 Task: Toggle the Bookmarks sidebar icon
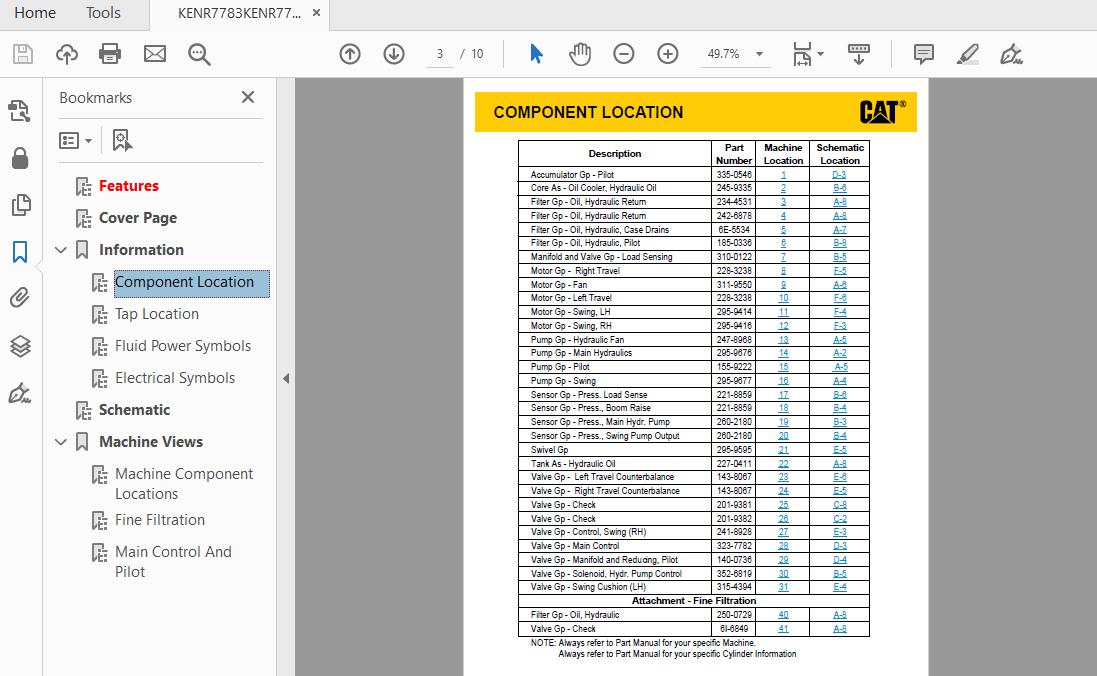[20, 252]
